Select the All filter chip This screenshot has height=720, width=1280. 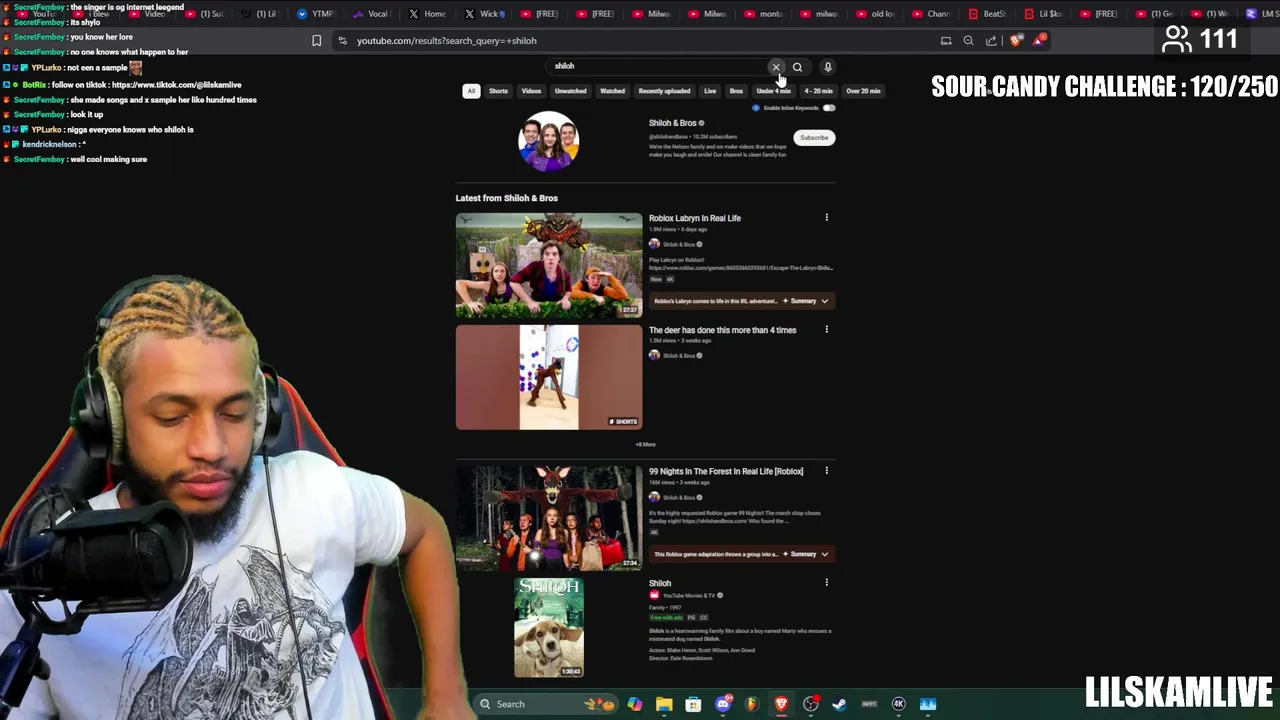click(x=471, y=91)
